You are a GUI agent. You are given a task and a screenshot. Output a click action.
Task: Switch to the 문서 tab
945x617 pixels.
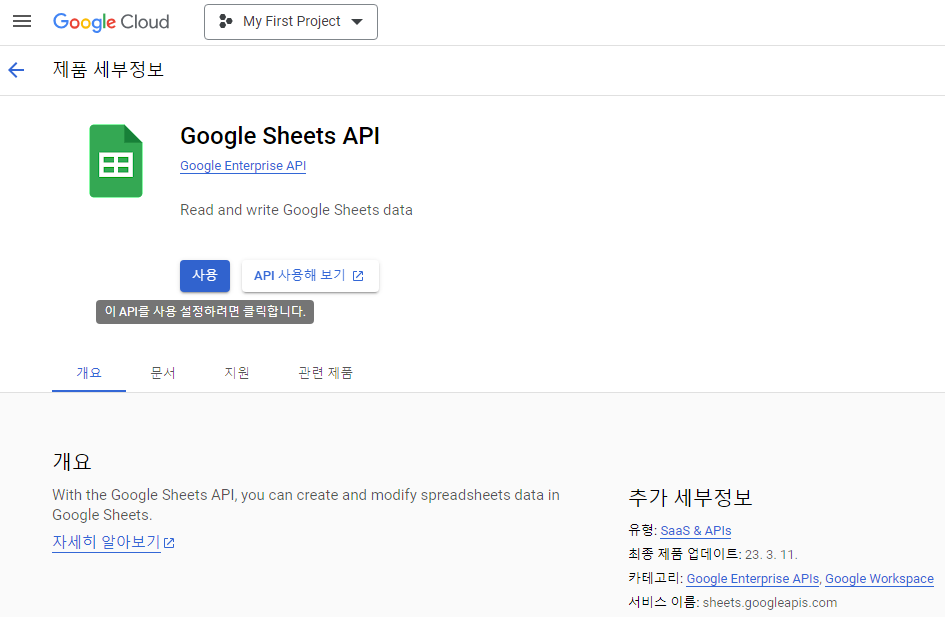pos(163,373)
